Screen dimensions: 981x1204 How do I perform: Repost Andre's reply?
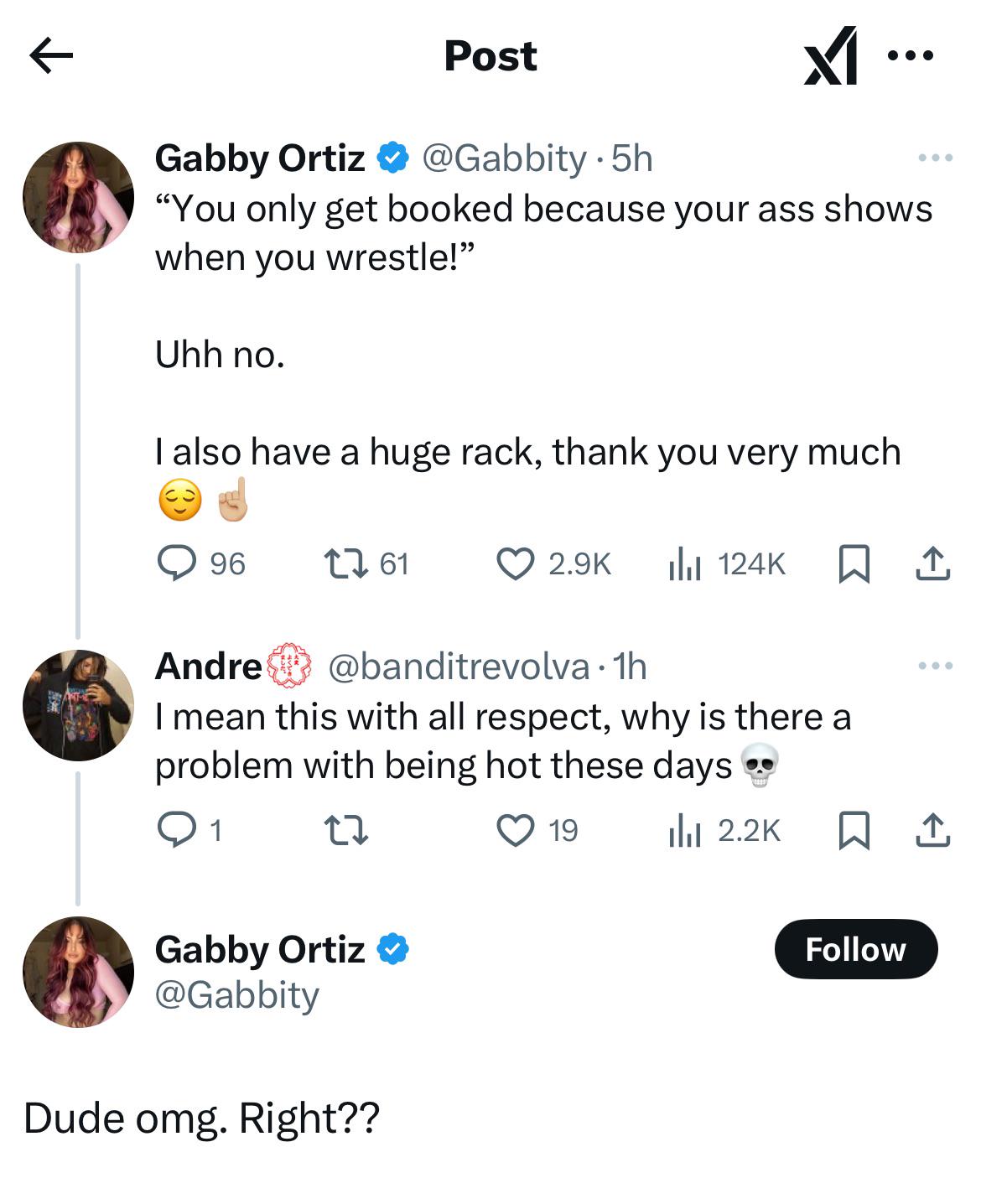point(345,830)
